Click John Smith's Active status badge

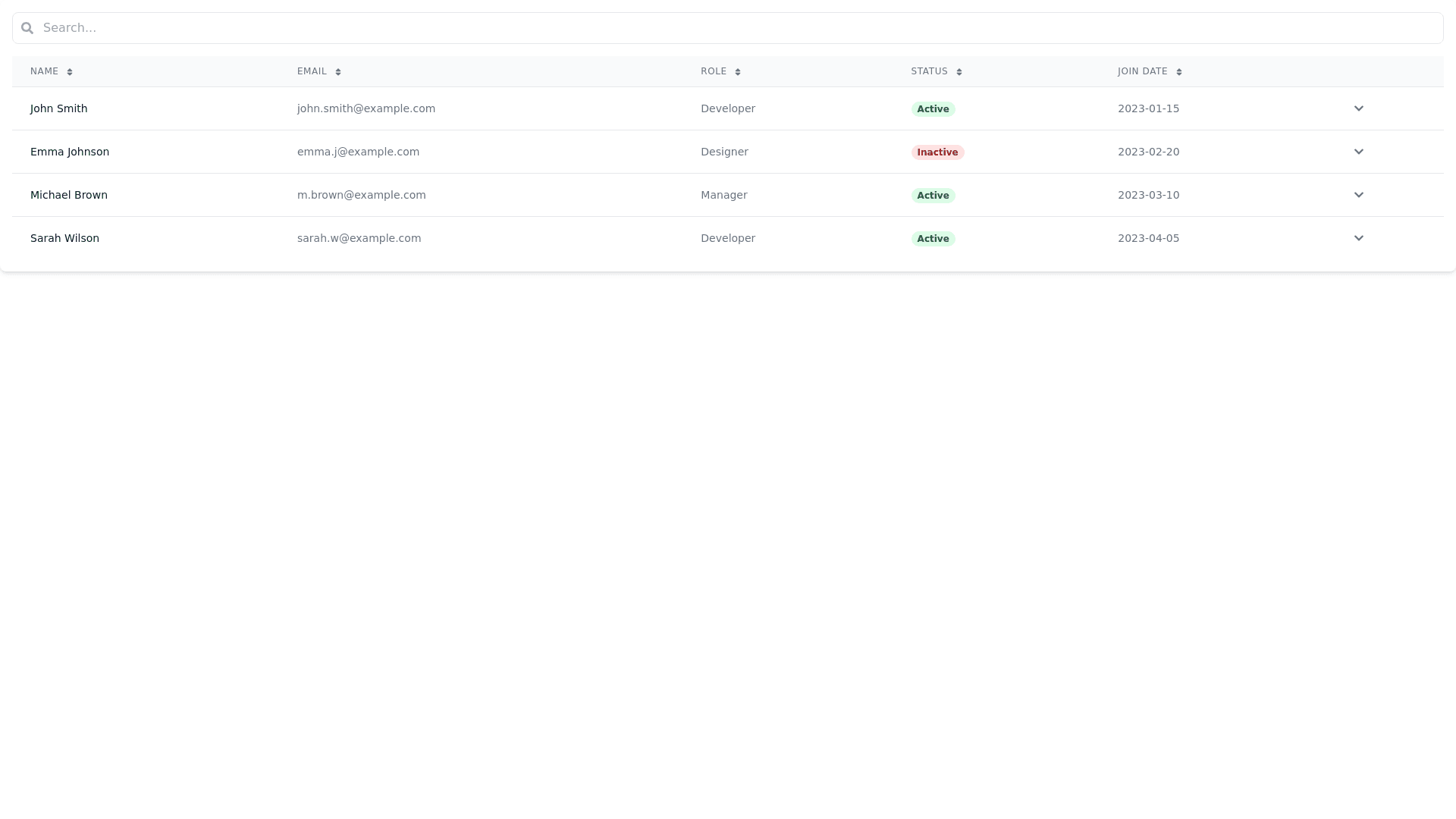click(933, 109)
